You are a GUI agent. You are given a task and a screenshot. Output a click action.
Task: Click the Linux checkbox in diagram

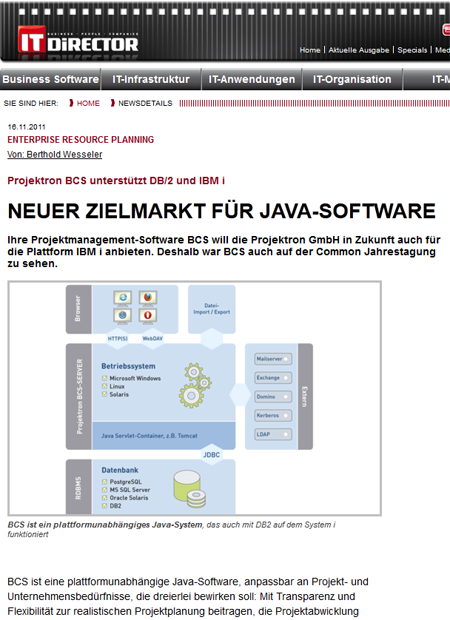(105, 386)
